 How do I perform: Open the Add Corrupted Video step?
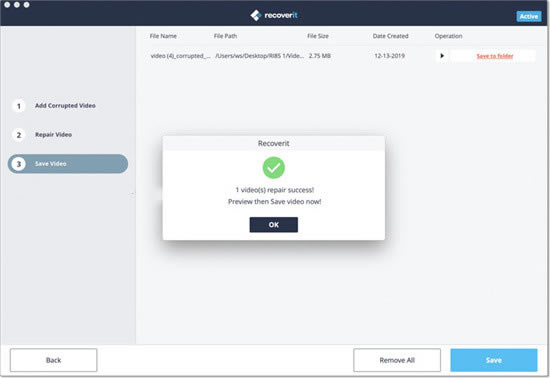tap(65, 106)
